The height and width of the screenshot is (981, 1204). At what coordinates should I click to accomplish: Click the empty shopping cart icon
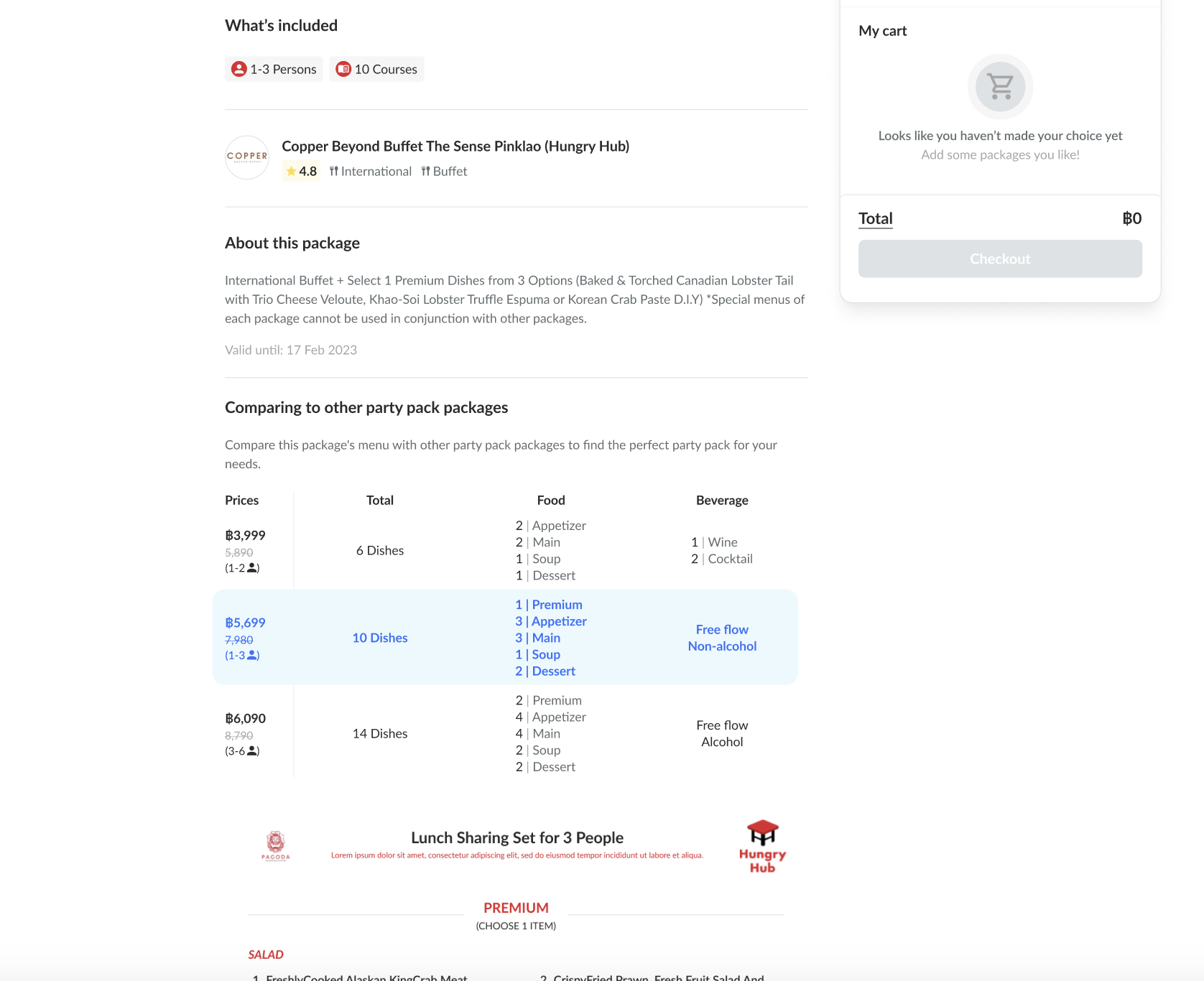pyautogui.click(x=1000, y=87)
